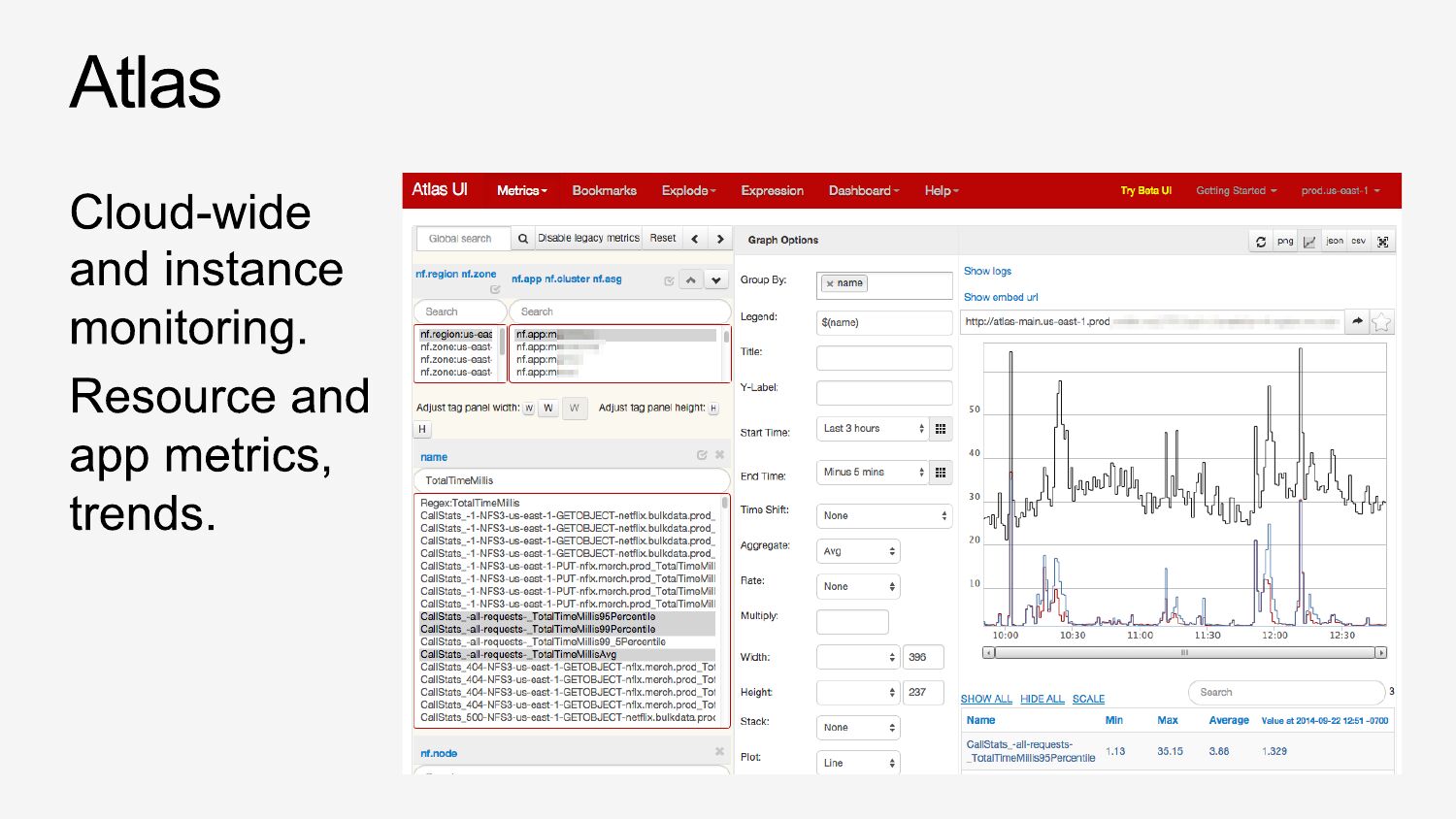Open the Metrics menu in navbar
This screenshot has width=1456, height=819.
521,191
